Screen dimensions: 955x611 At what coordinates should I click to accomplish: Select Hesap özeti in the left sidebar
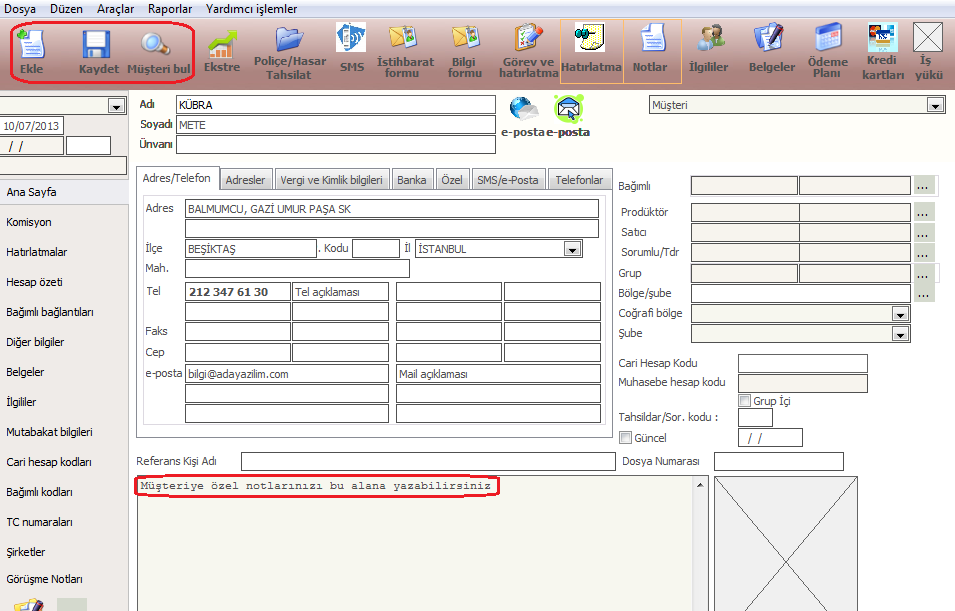36,282
